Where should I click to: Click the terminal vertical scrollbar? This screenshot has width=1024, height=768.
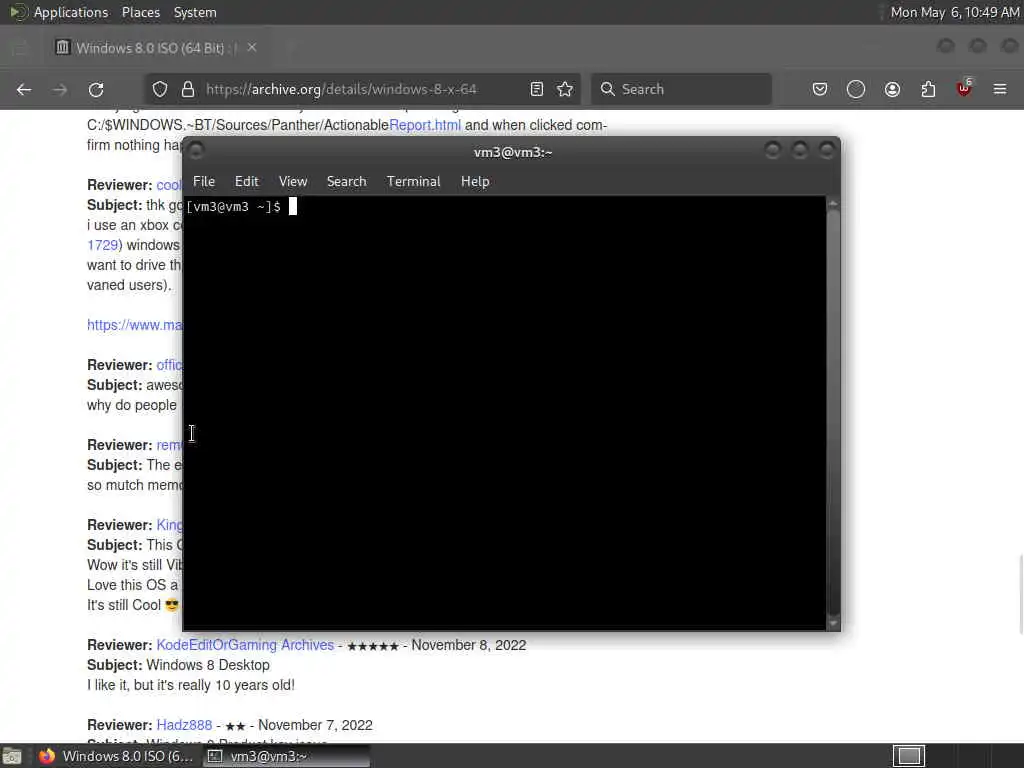[x=833, y=413]
